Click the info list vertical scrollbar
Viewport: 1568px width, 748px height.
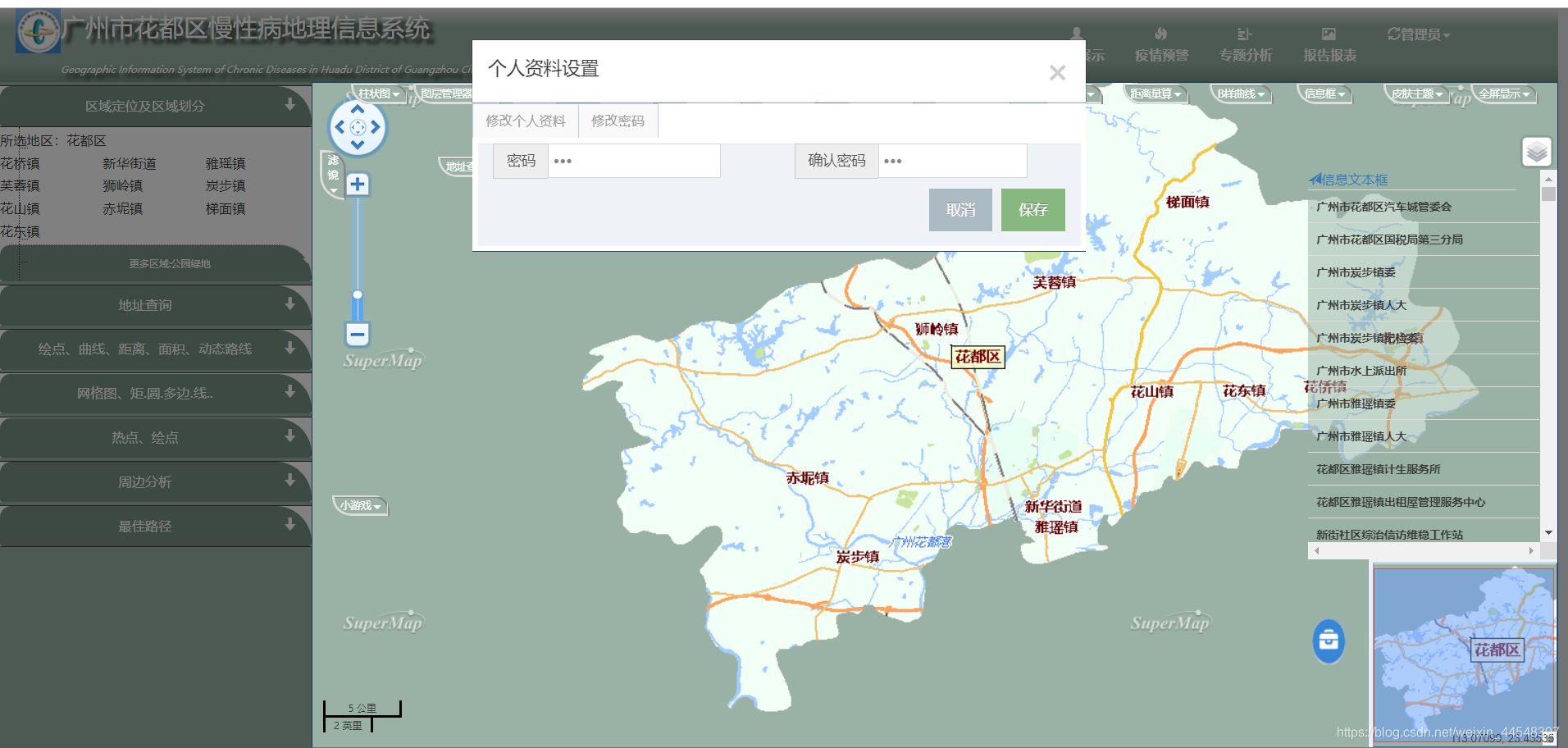point(1548,355)
